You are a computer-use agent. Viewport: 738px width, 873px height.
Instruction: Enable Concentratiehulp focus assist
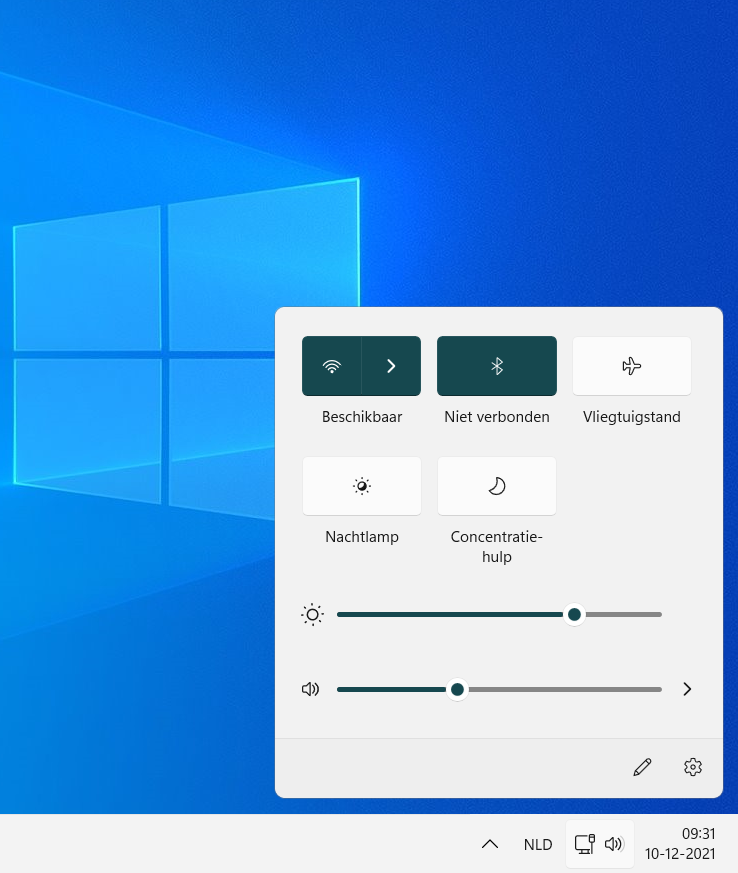click(496, 486)
